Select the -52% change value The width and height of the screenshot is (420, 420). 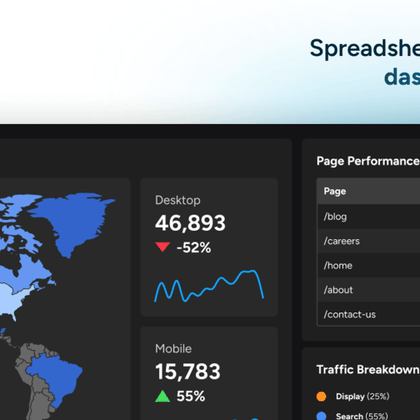[194, 248]
